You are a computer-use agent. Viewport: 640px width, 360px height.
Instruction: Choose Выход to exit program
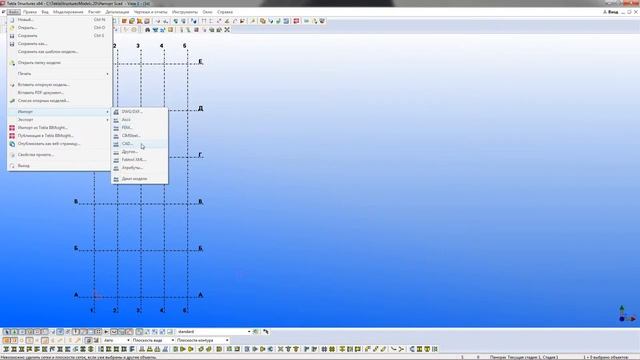coord(60,166)
